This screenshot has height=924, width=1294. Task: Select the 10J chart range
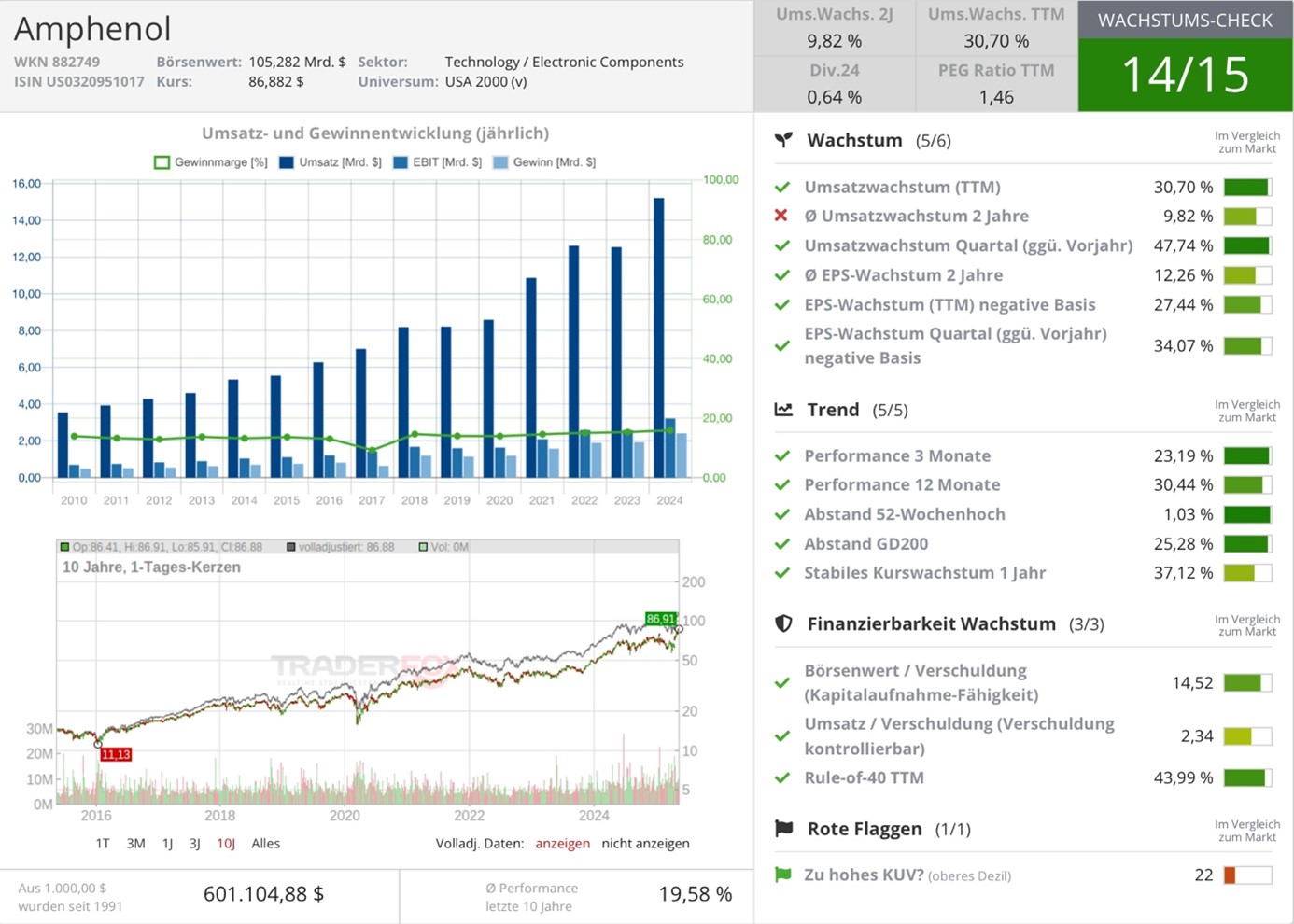coord(226,843)
